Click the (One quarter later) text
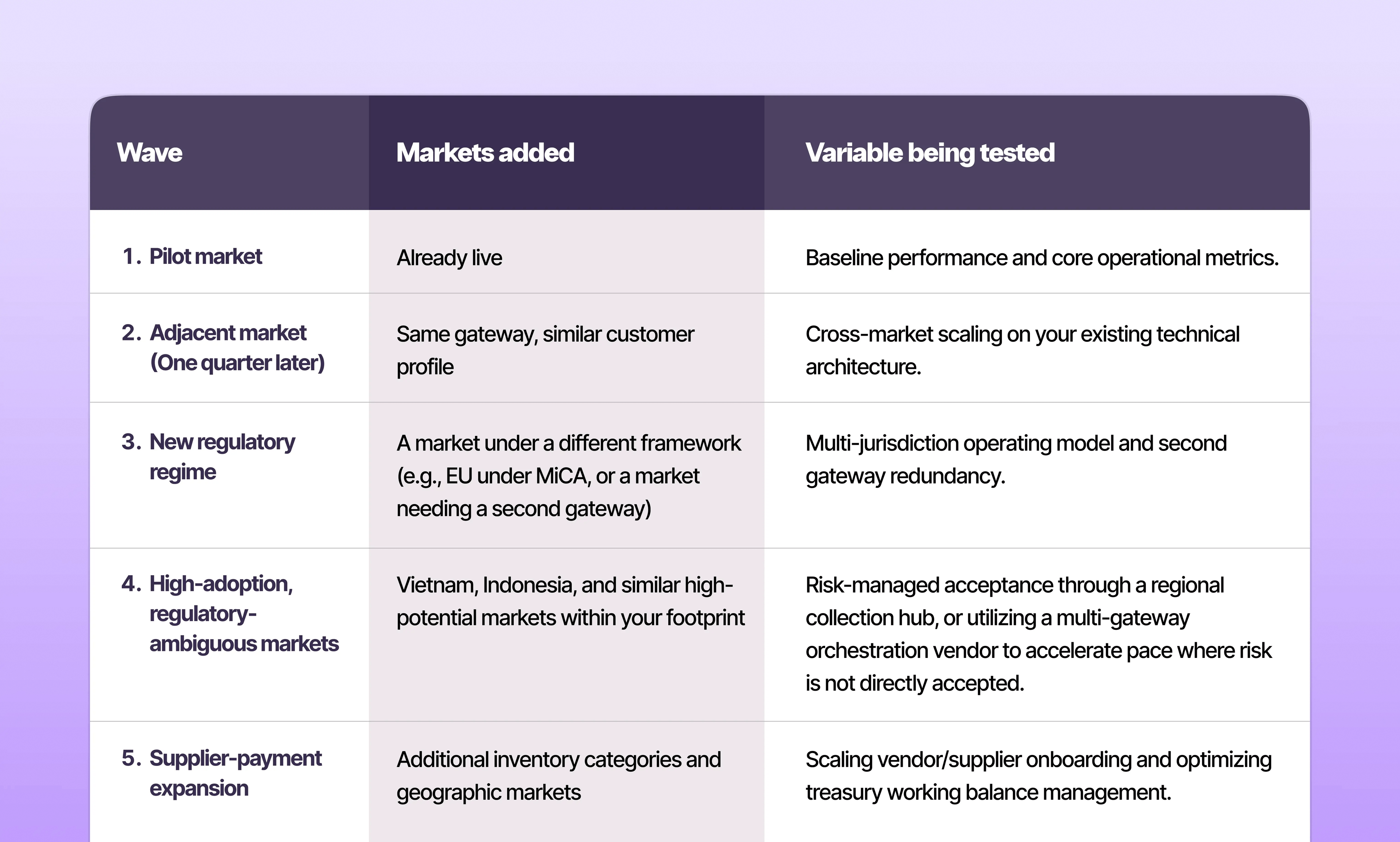Image resolution: width=1400 pixels, height=842 pixels. [x=237, y=363]
